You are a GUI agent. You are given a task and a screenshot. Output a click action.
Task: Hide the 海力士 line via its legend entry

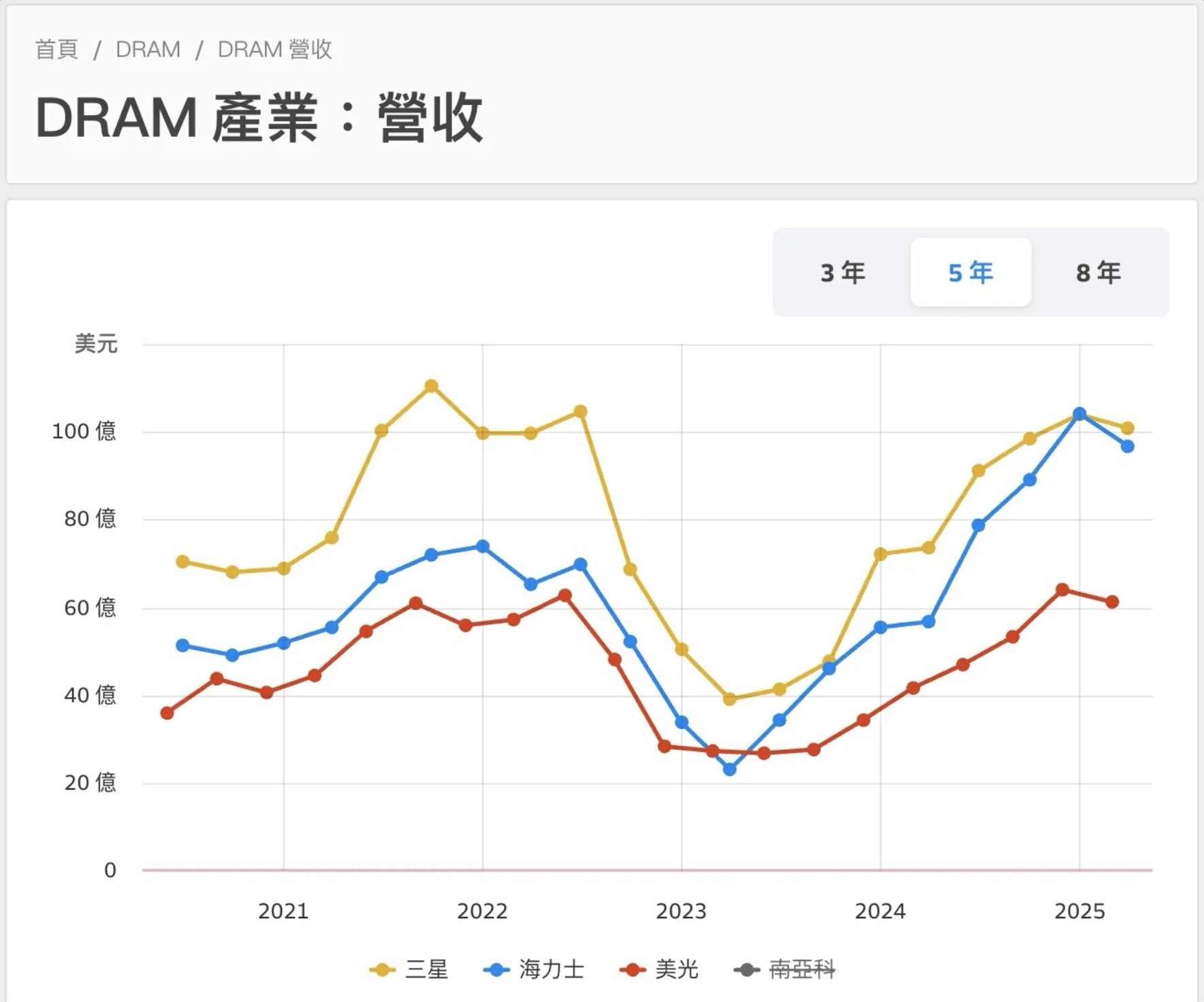(x=534, y=969)
